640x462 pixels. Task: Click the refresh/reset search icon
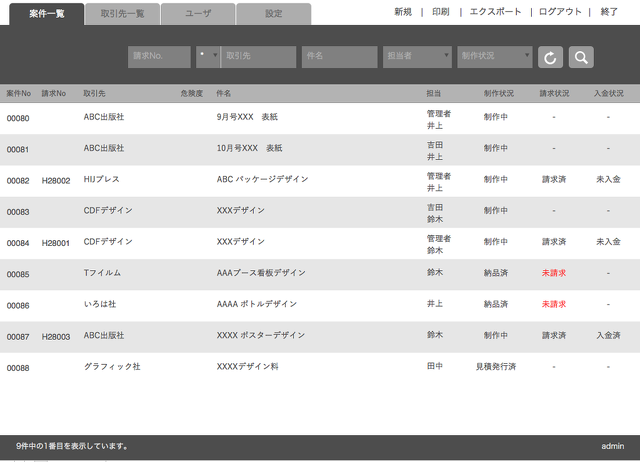pyautogui.click(x=550, y=57)
